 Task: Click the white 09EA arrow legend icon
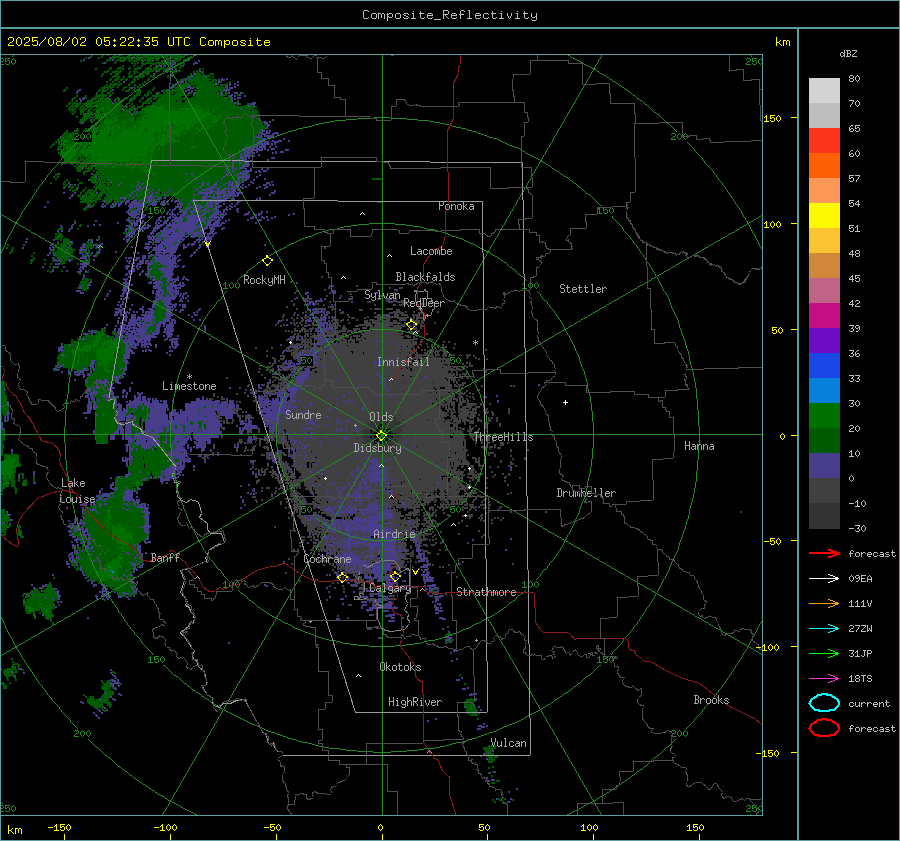[x=824, y=579]
